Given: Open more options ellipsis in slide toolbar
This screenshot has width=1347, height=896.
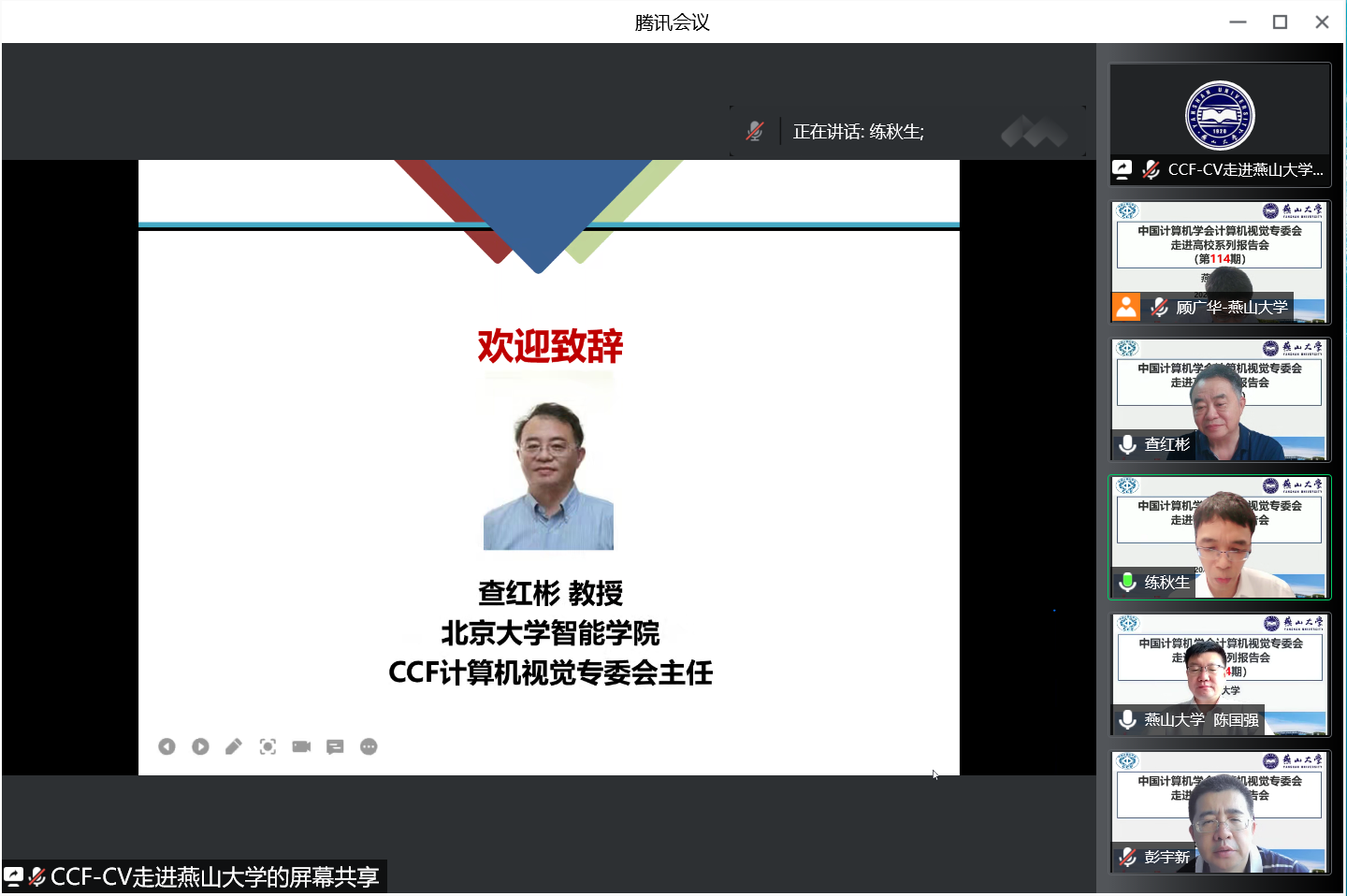Looking at the screenshot, I should (369, 746).
